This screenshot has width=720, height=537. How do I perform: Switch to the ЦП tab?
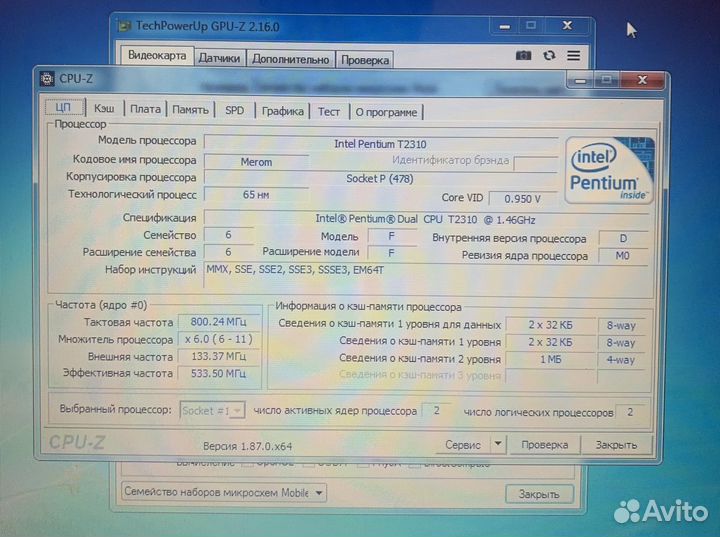click(63, 107)
